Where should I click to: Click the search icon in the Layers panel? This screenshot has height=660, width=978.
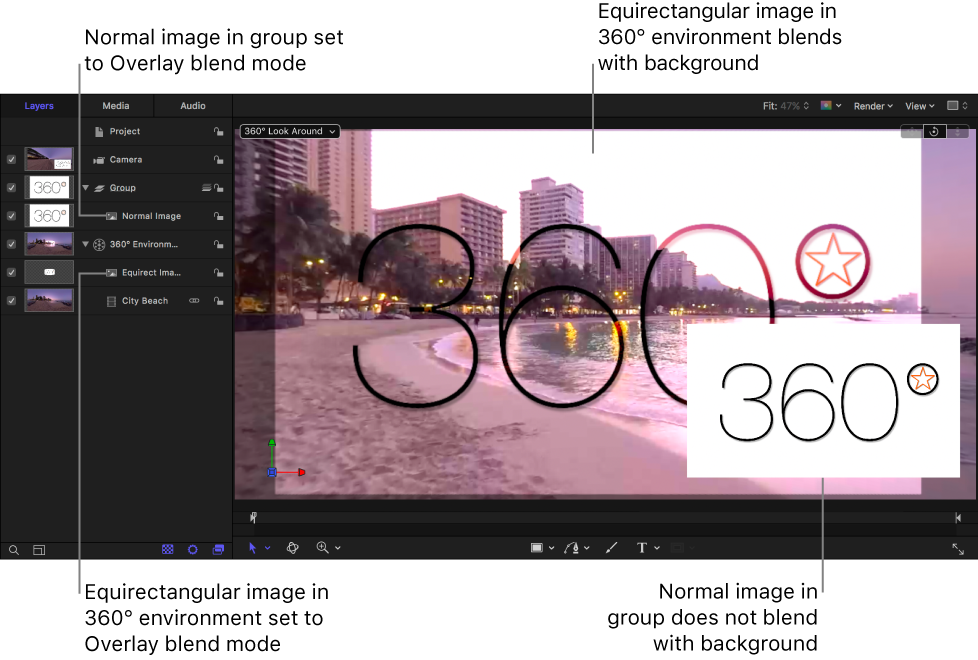click(13, 549)
